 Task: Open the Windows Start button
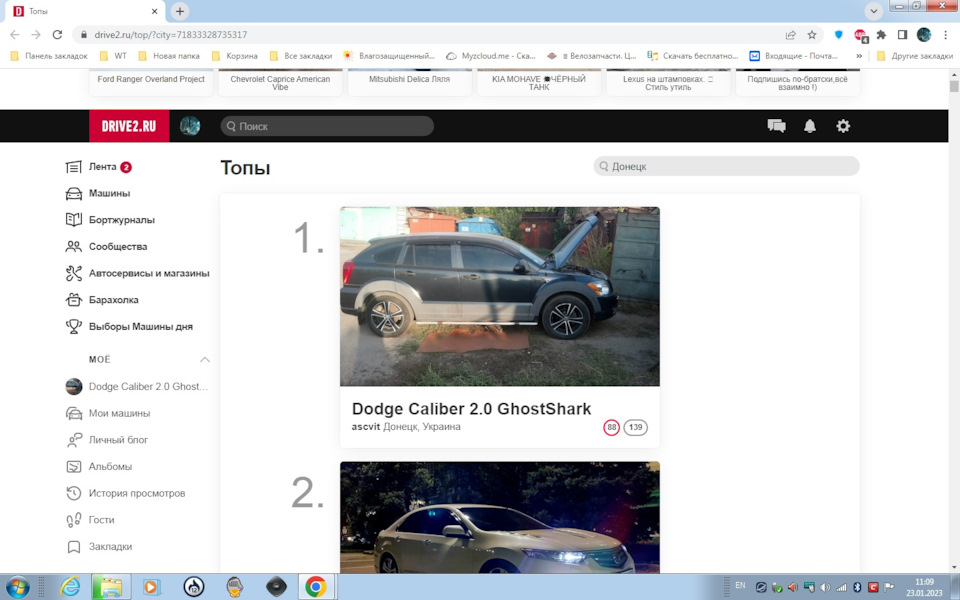tap(17, 587)
